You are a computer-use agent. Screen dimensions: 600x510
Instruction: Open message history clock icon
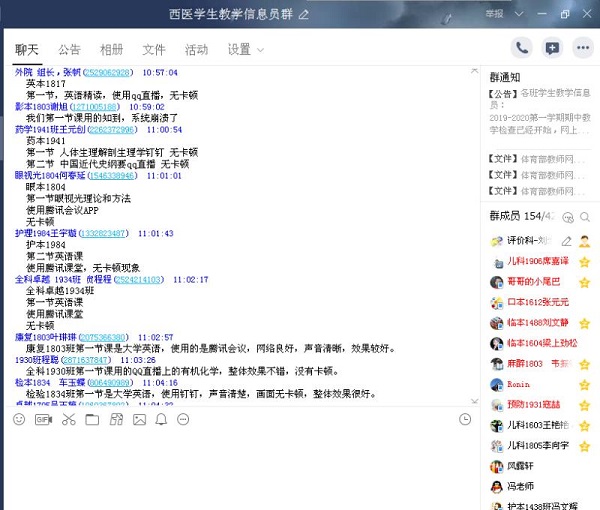(x=465, y=420)
